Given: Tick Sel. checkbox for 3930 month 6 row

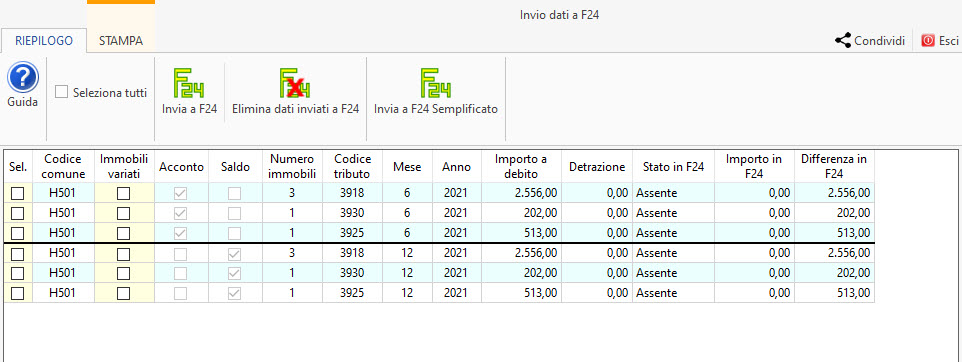Looking at the screenshot, I should coord(18,214).
